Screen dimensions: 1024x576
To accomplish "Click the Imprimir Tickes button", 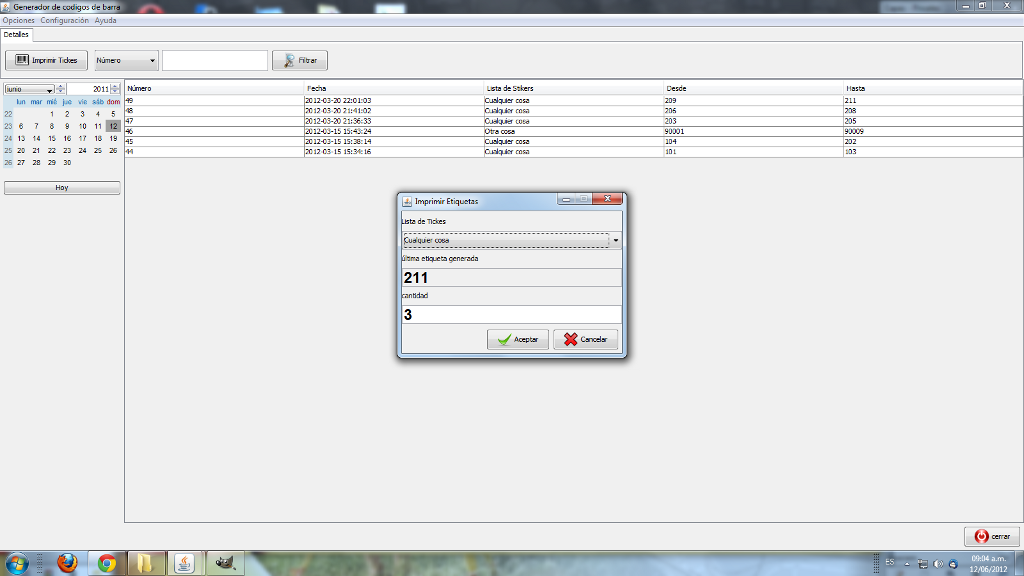I will click(46, 60).
